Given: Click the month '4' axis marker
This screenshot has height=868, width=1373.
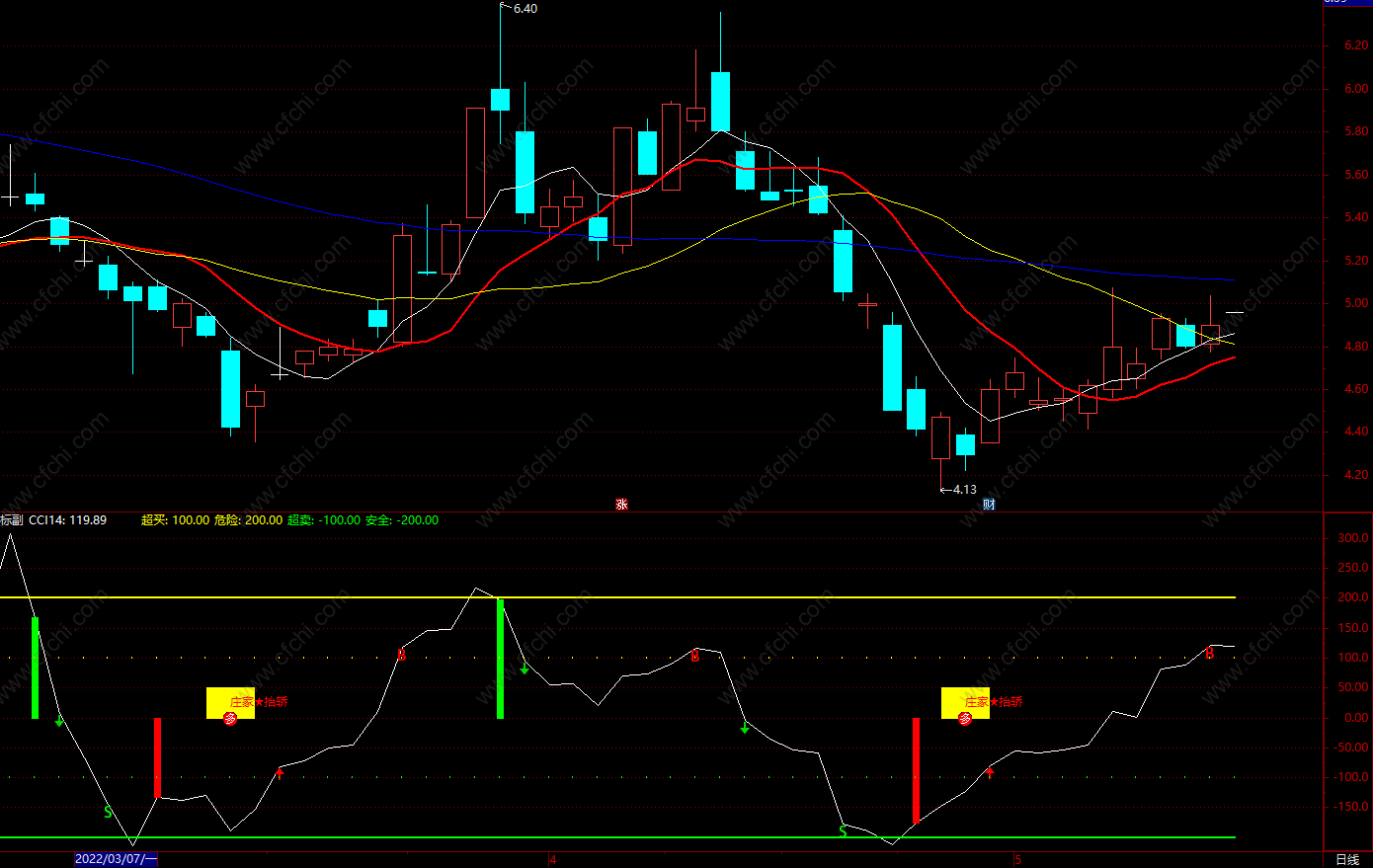Looking at the screenshot, I should click(x=553, y=859).
